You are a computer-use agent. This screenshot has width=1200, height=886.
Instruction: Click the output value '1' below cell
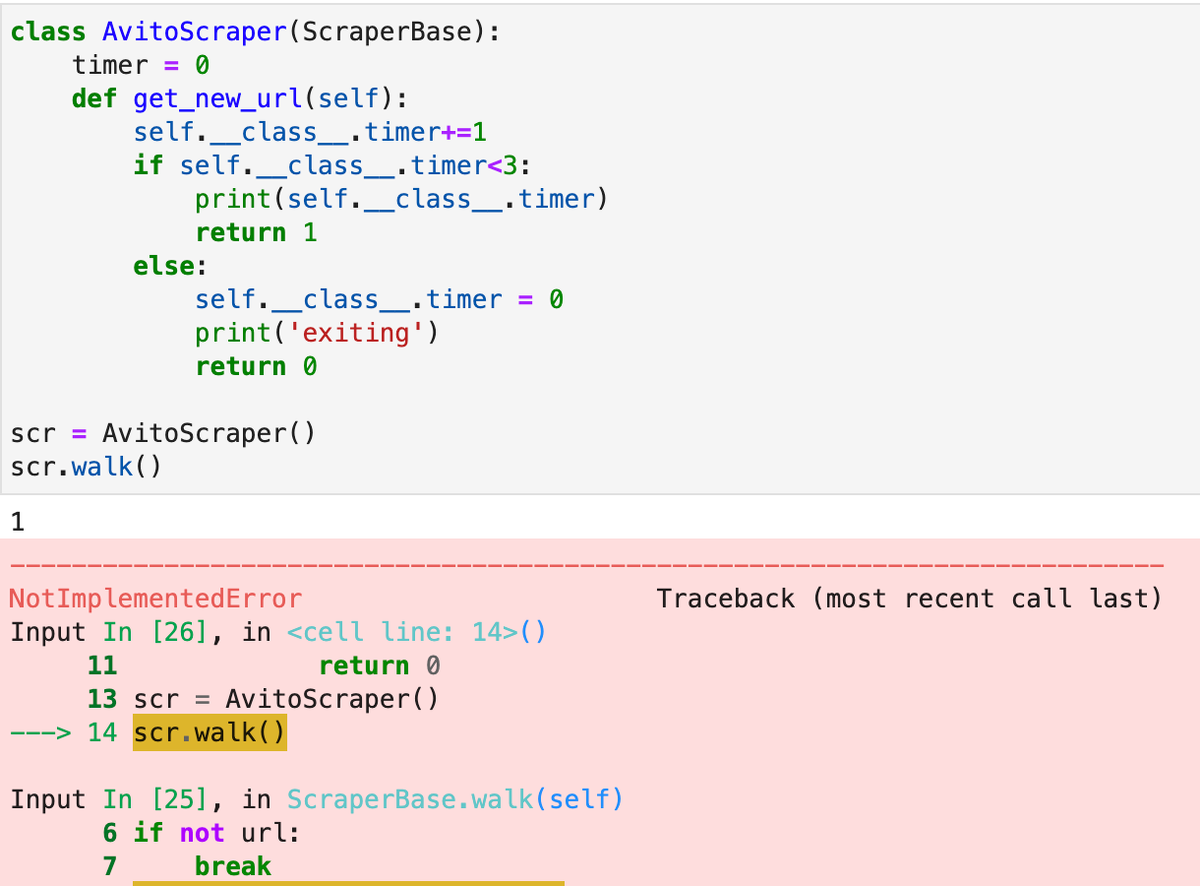coord(17,521)
